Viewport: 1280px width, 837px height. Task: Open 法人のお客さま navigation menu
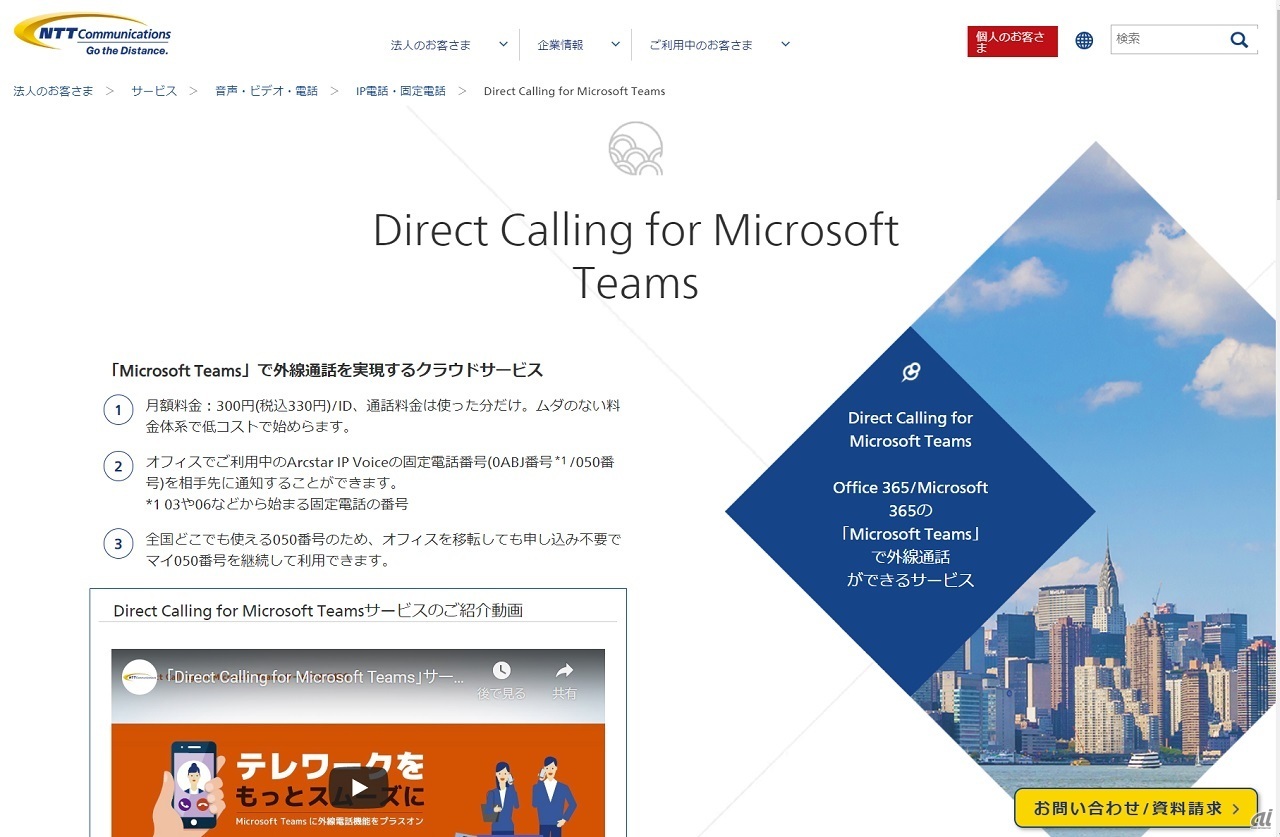[x=430, y=45]
